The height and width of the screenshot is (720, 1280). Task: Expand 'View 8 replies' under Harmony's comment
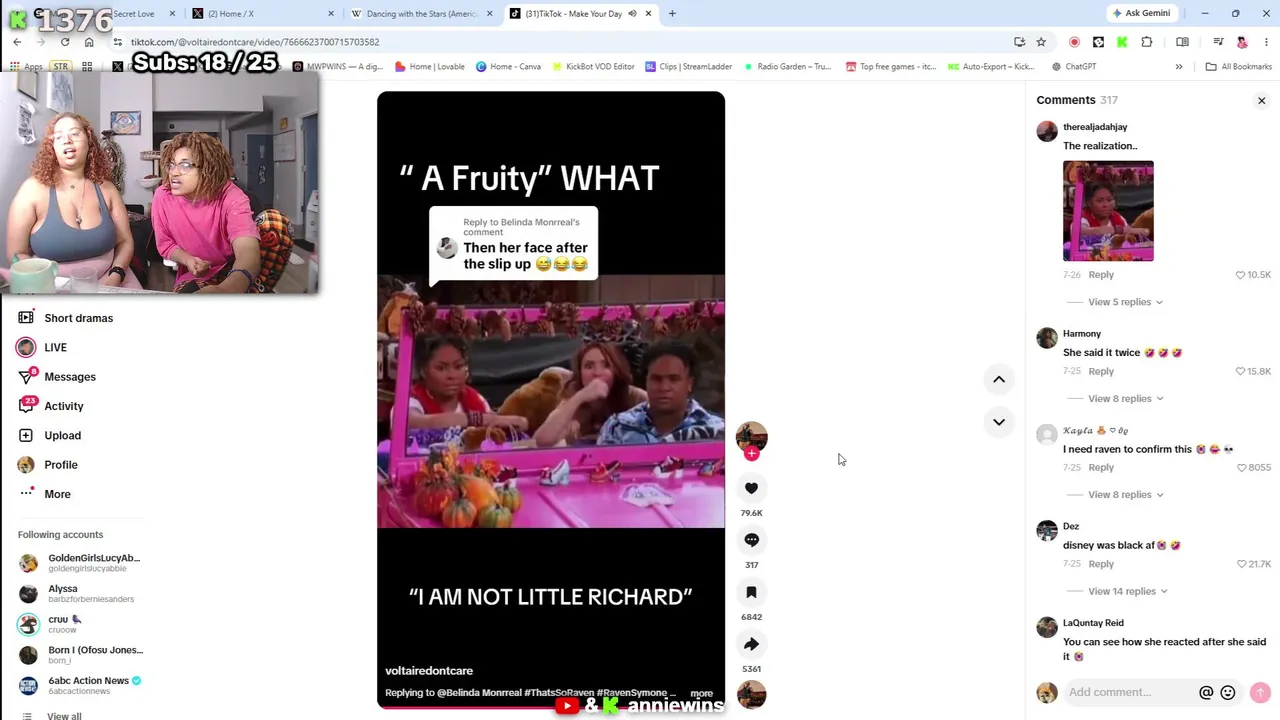pos(1125,399)
